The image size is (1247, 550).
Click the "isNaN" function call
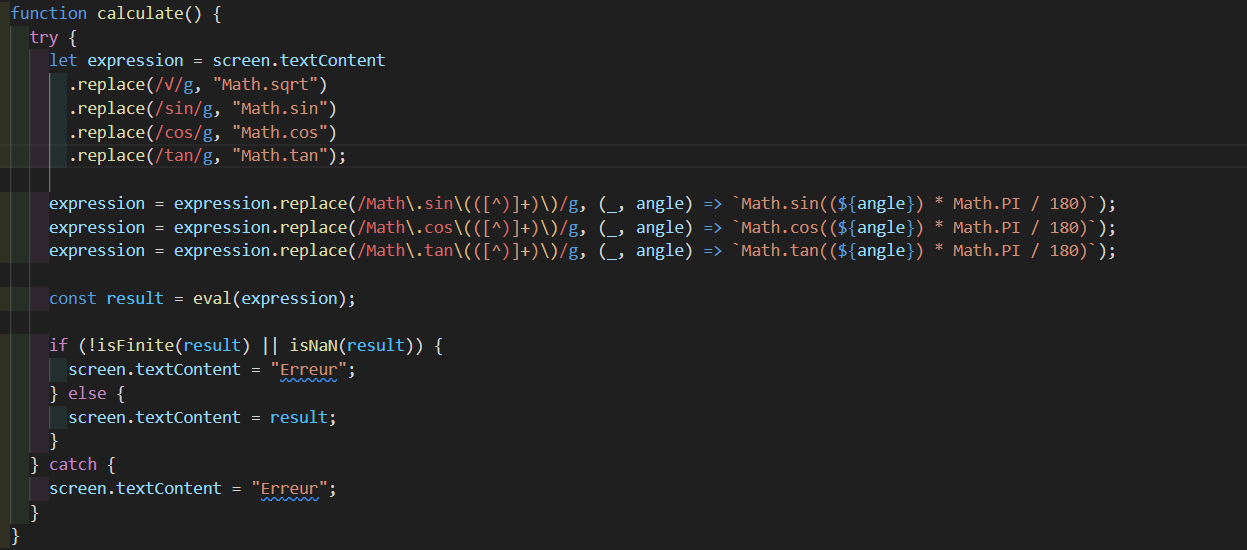click(x=313, y=346)
